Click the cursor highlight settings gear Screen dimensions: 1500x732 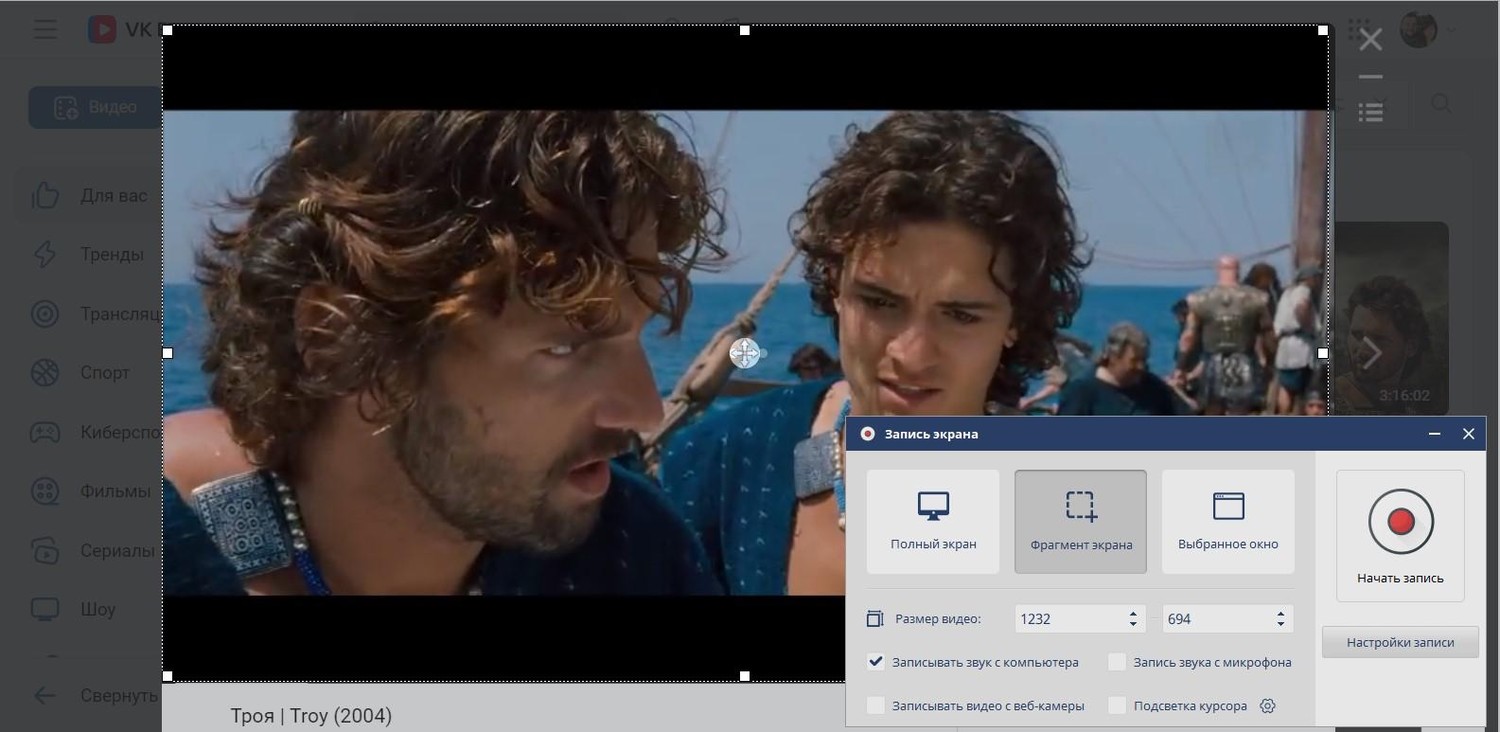click(1268, 706)
